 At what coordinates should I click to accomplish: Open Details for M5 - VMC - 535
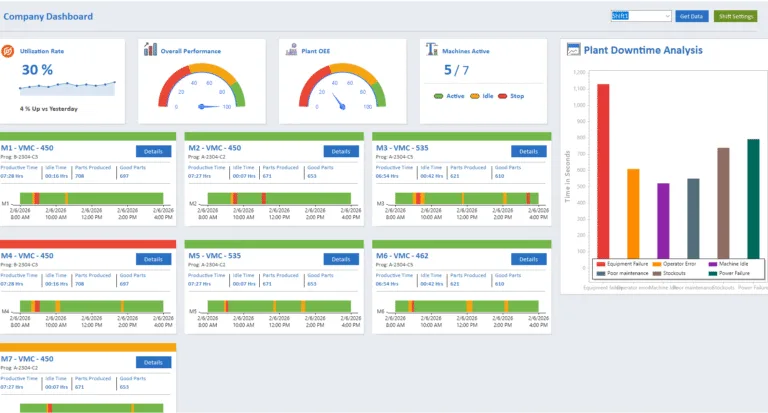click(341, 259)
